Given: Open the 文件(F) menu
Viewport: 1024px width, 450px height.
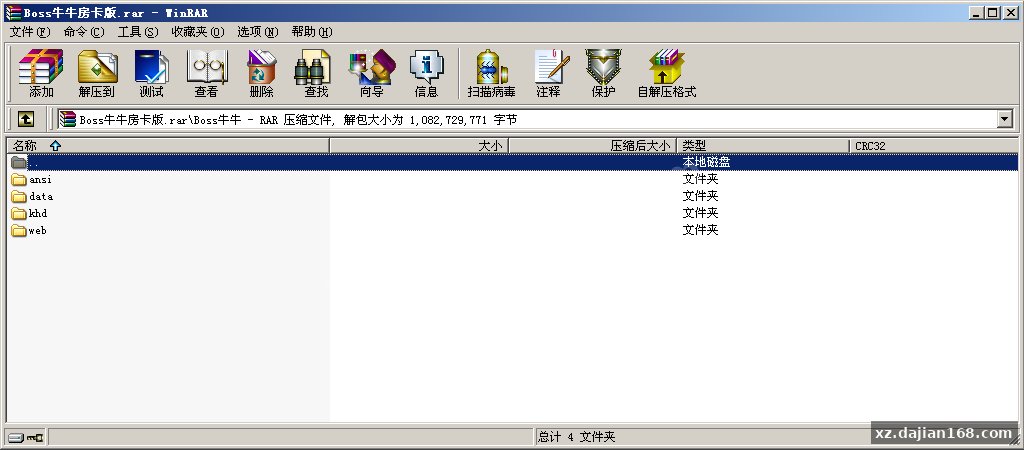Looking at the screenshot, I should coord(30,31).
